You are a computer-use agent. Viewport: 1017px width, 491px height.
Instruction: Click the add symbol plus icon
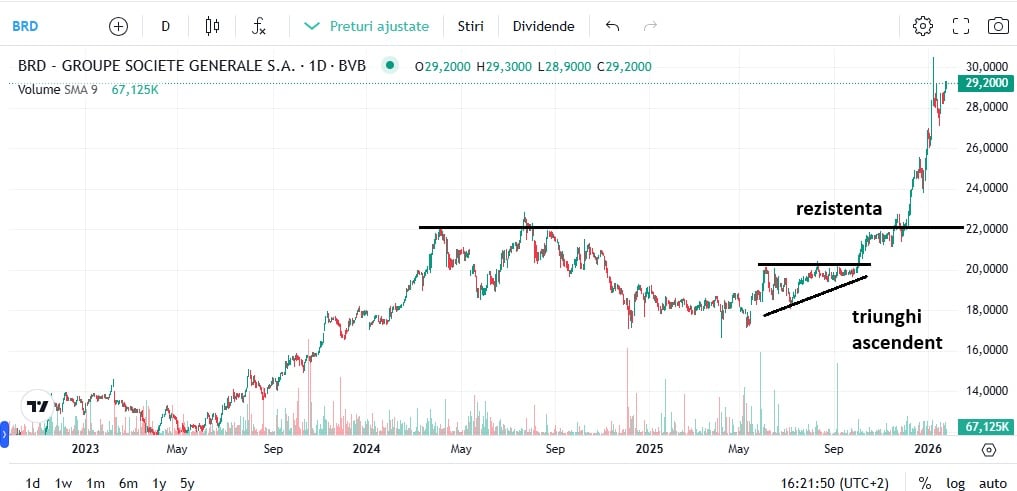point(118,26)
